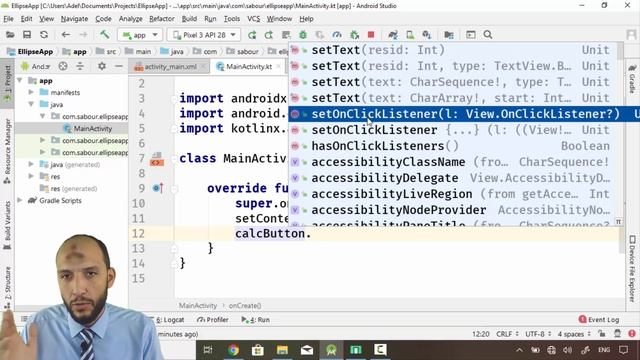This screenshot has width=640, height=360.
Task: Expand the manifests folder arrow
Action: pyautogui.click(x=31, y=93)
